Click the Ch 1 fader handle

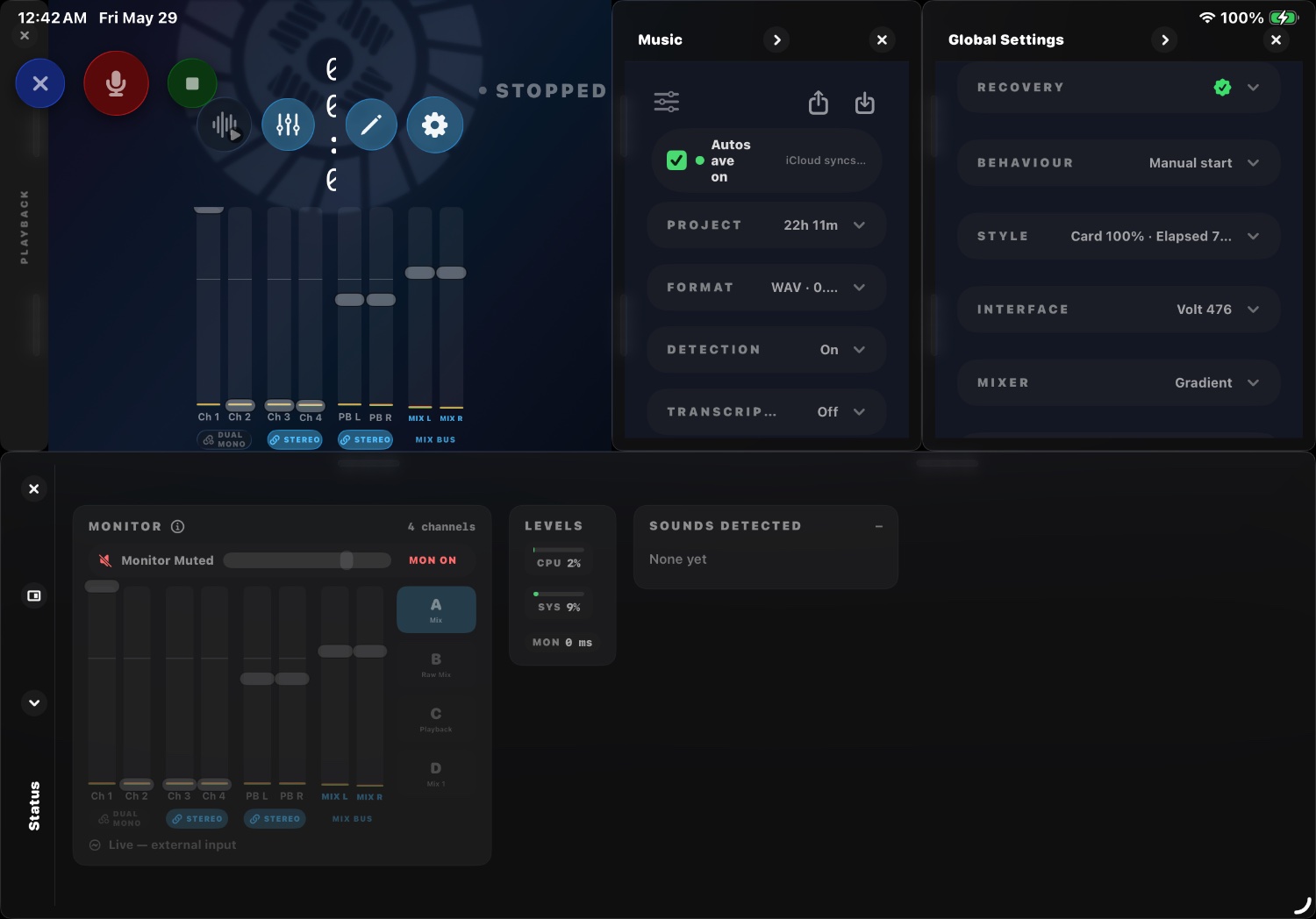[208, 210]
